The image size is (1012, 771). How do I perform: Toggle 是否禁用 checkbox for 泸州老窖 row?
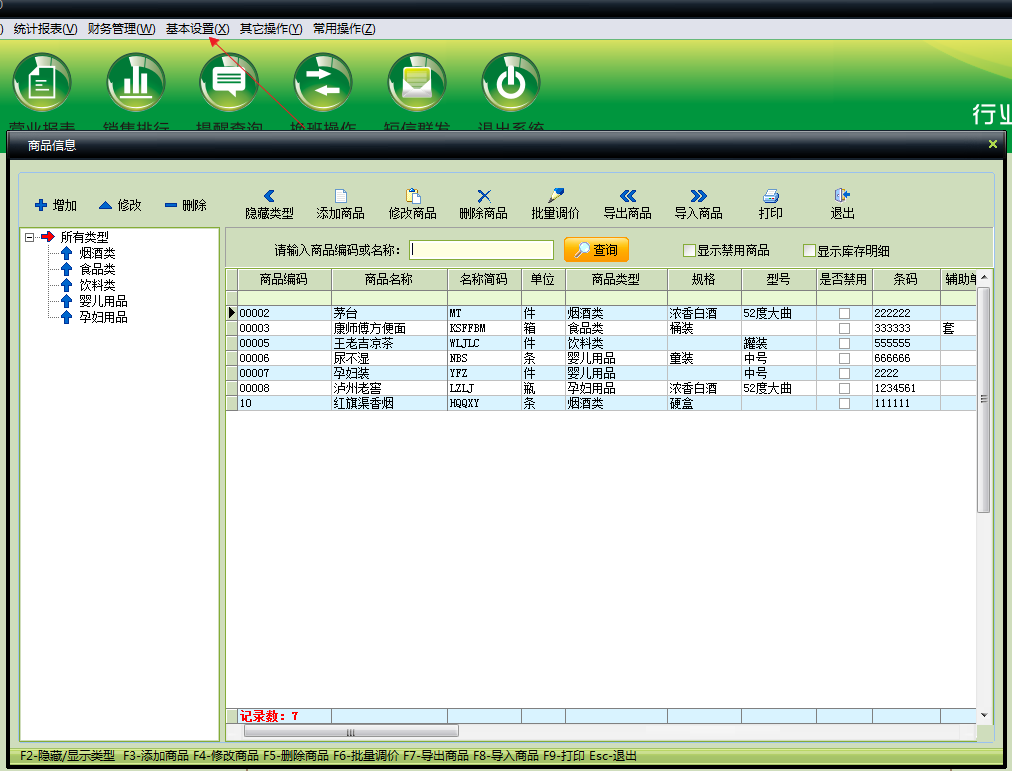point(844,388)
